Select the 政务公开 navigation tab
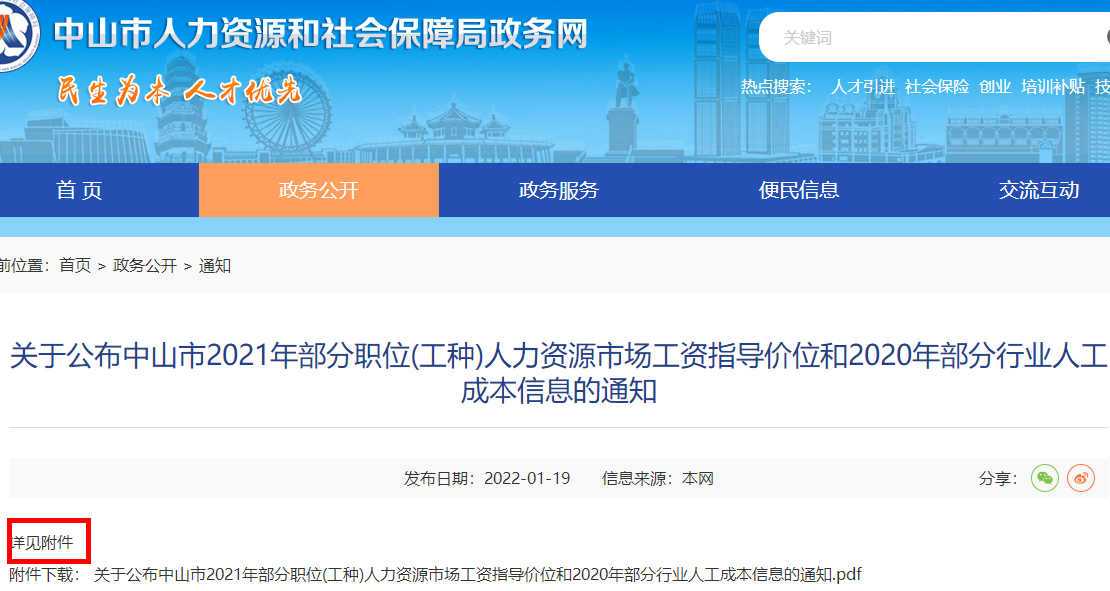 pyautogui.click(x=318, y=190)
